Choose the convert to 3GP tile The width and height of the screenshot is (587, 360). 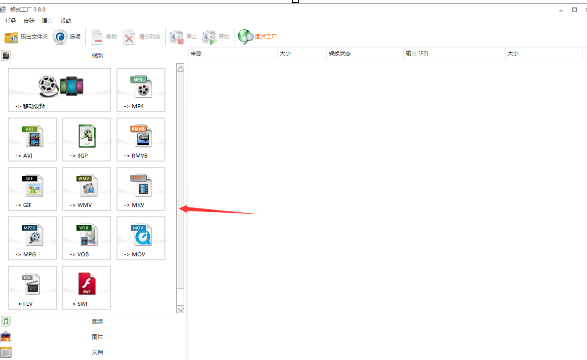86,140
